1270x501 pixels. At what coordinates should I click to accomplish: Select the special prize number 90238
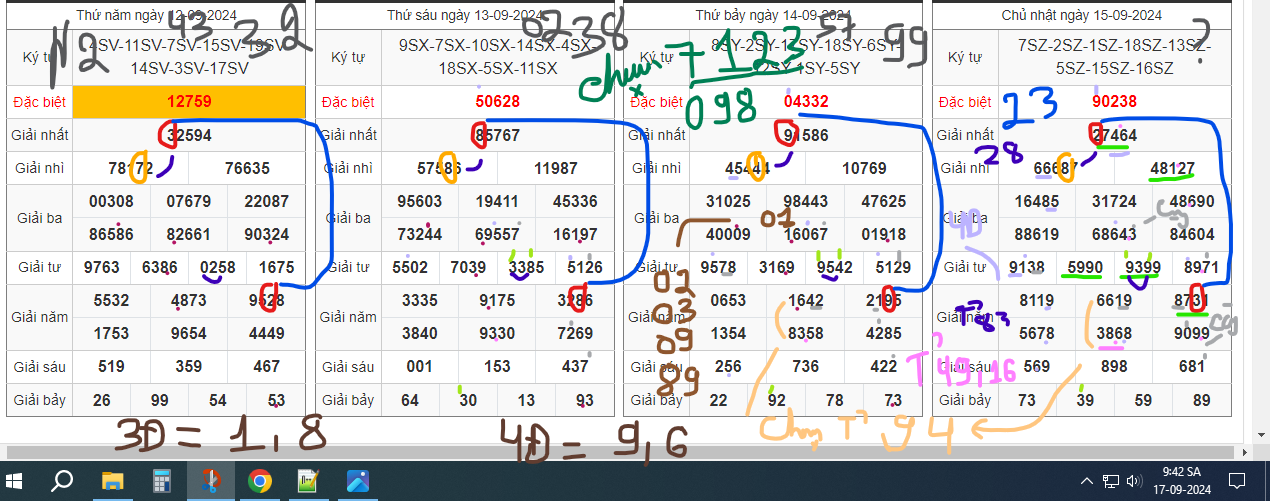tap(1112, 101)
